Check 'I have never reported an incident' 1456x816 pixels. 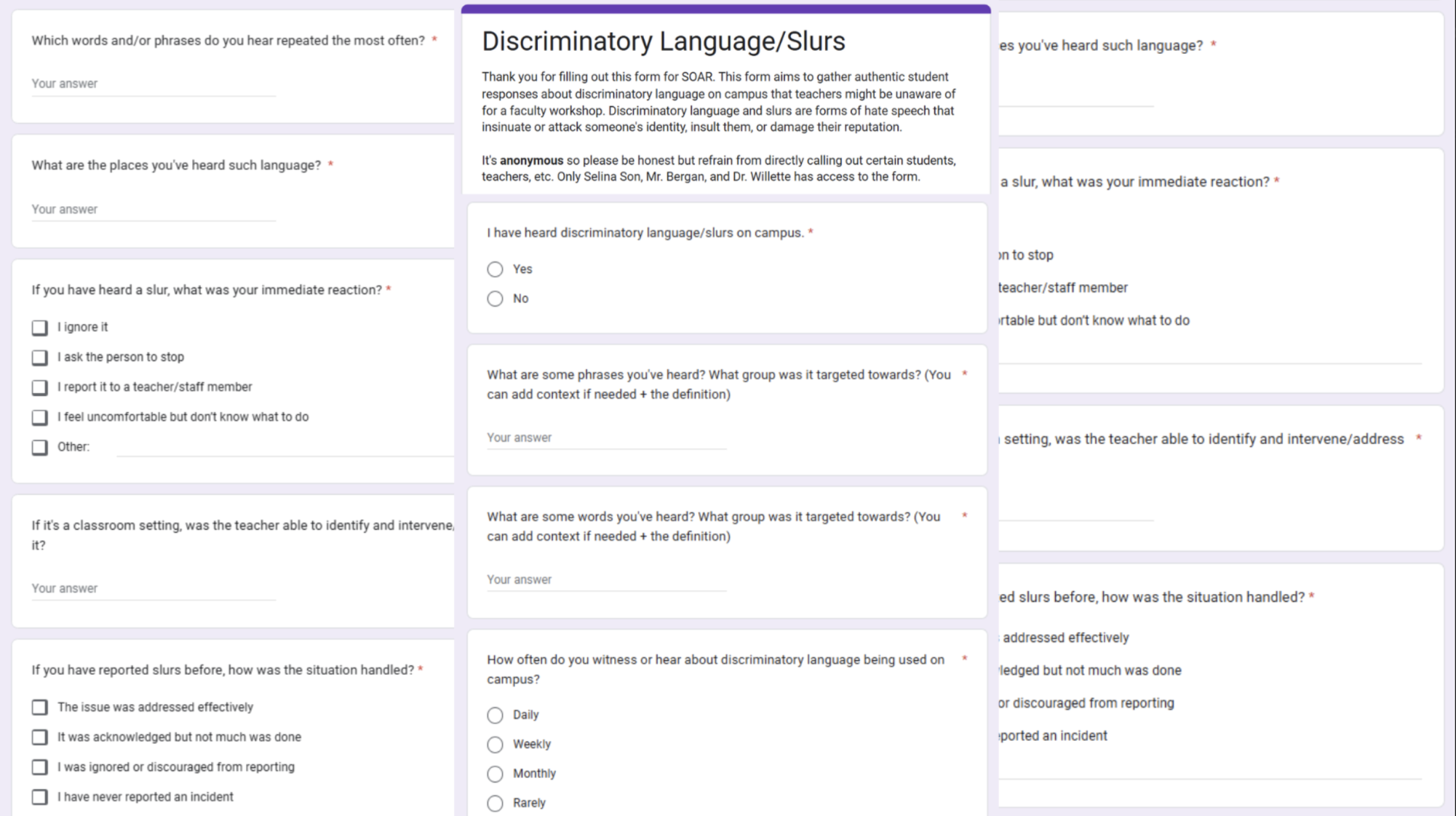click(x=40, y=796)
